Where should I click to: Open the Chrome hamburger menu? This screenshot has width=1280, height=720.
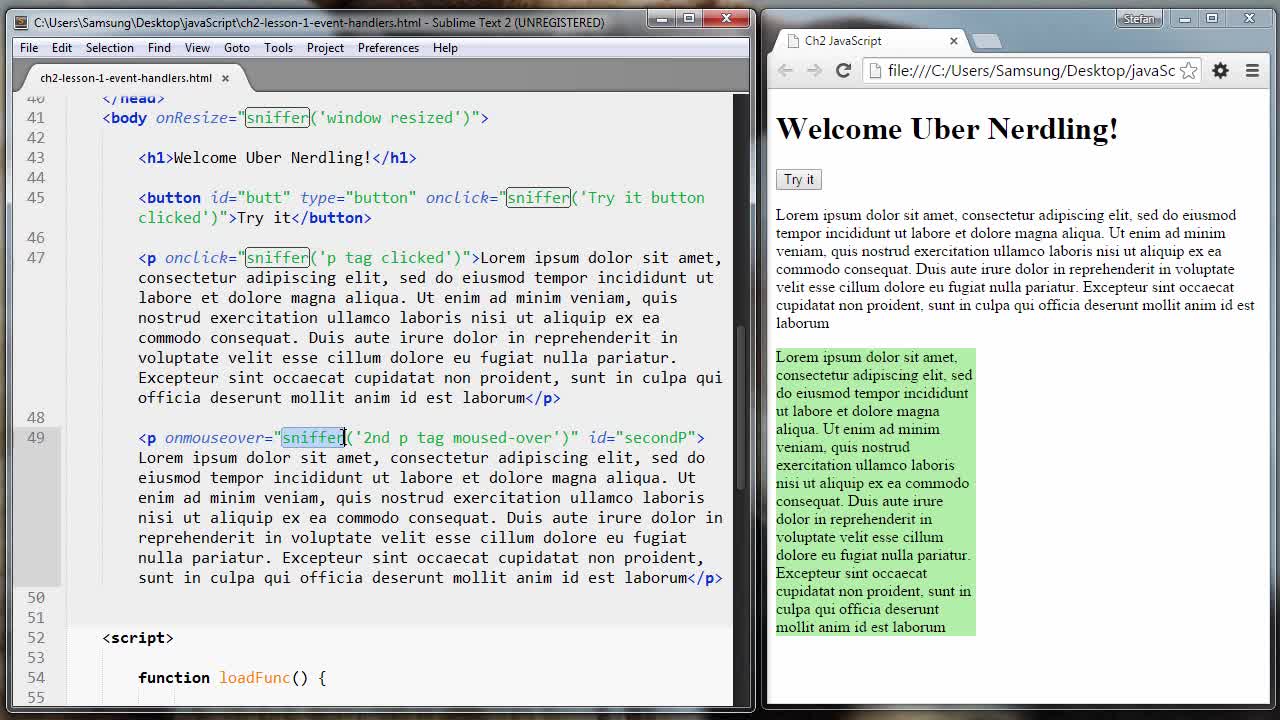1252,70
